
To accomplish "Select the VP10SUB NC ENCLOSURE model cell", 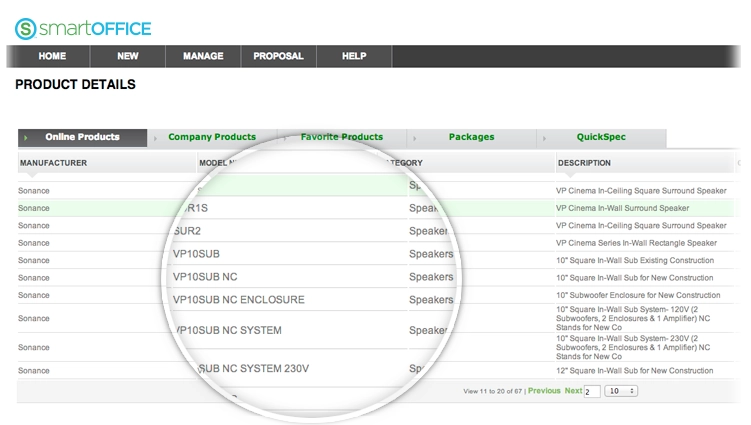I will click(239, 300).
